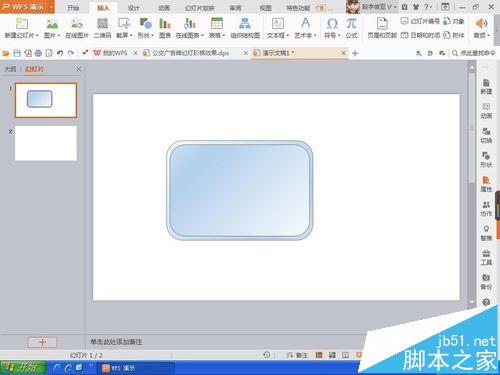Click the Omega symbol icon
Image resolution: width=500 pixels, height=375 pixels.
point(332,24)
